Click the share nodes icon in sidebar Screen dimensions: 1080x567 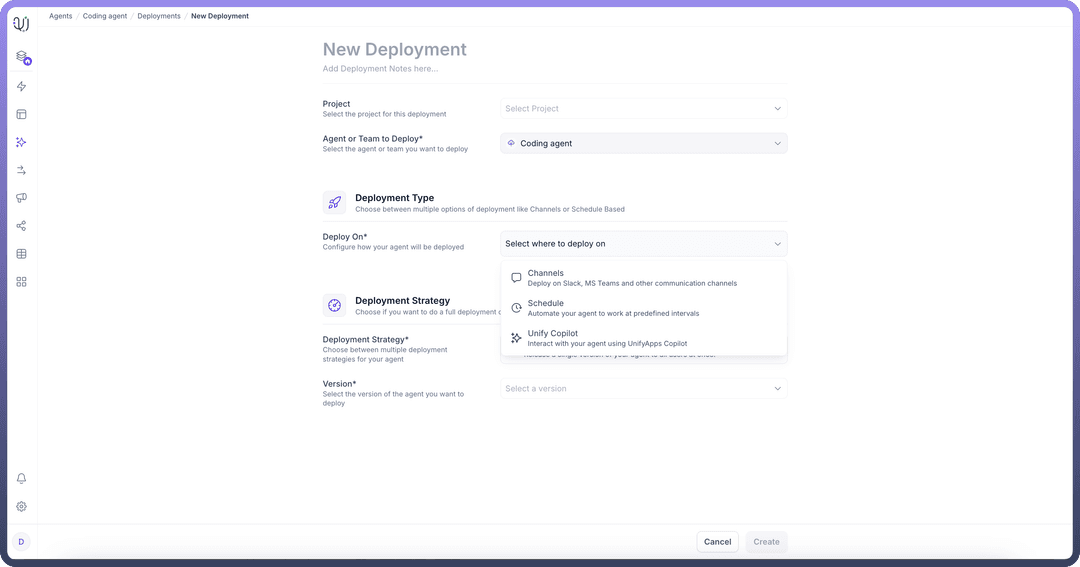pos(21,226)
